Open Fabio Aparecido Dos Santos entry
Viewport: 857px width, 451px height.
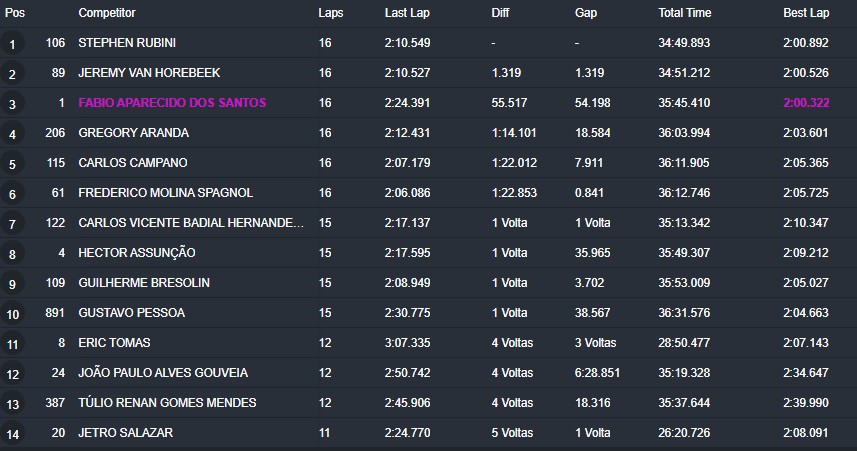pyautogui.click(x=172, y=103)
